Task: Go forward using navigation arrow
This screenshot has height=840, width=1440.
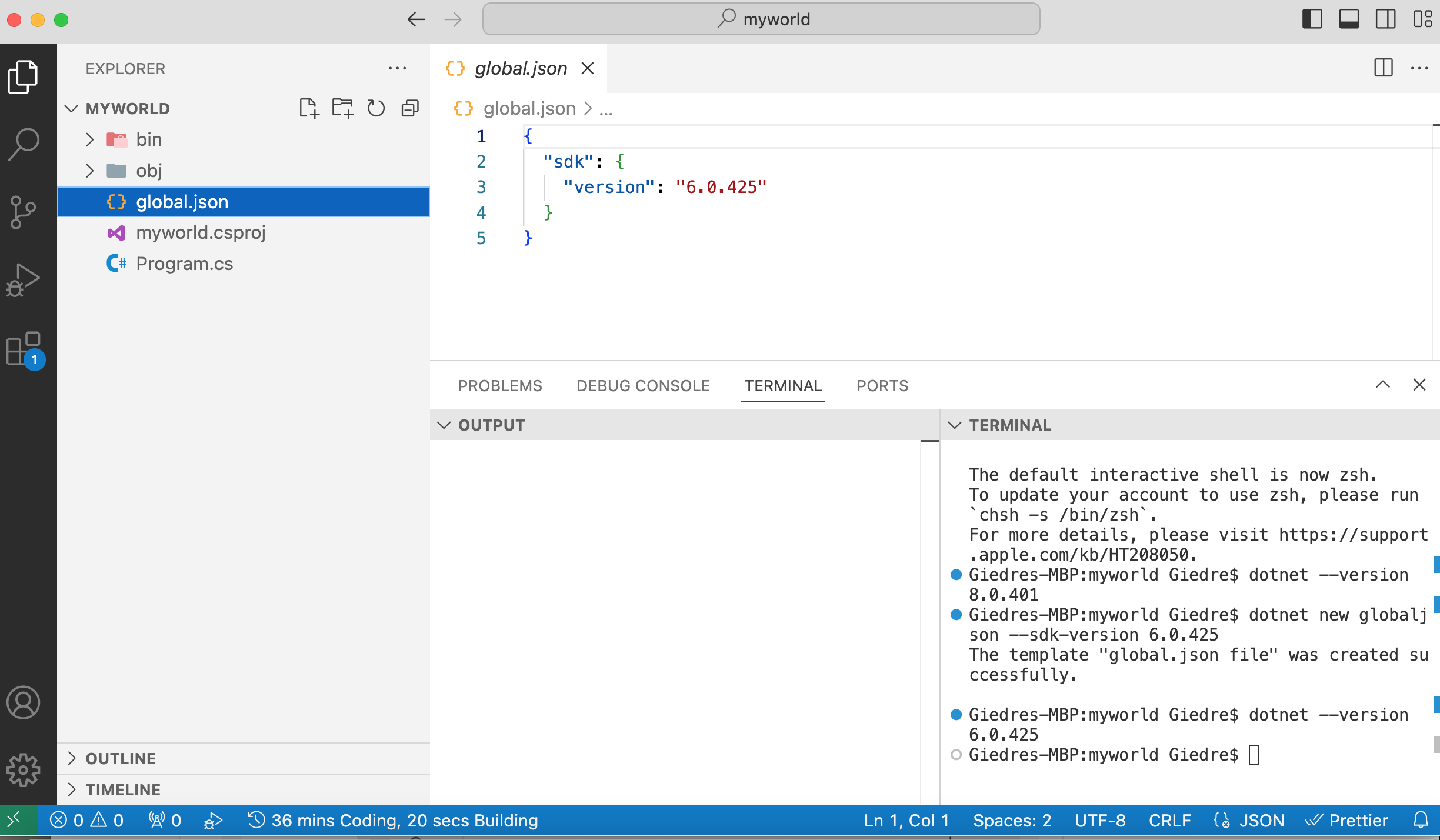Action: [453, 19]
